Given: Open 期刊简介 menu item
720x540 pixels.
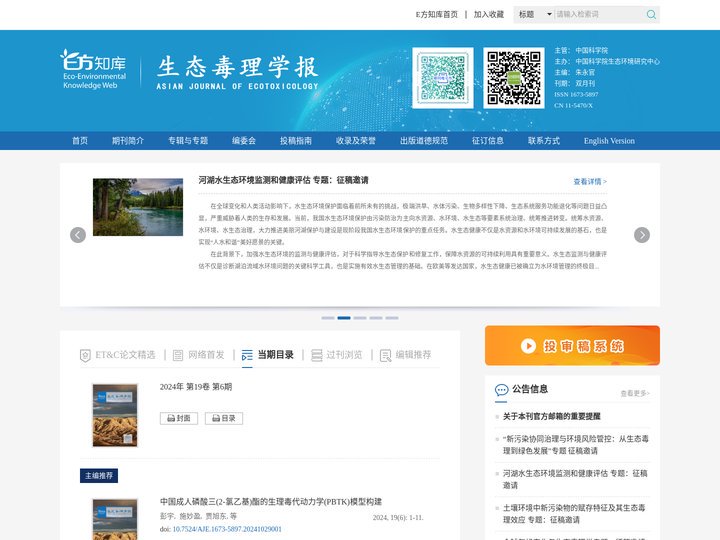Looking at the screenshot, I should [x=128, y=141].
